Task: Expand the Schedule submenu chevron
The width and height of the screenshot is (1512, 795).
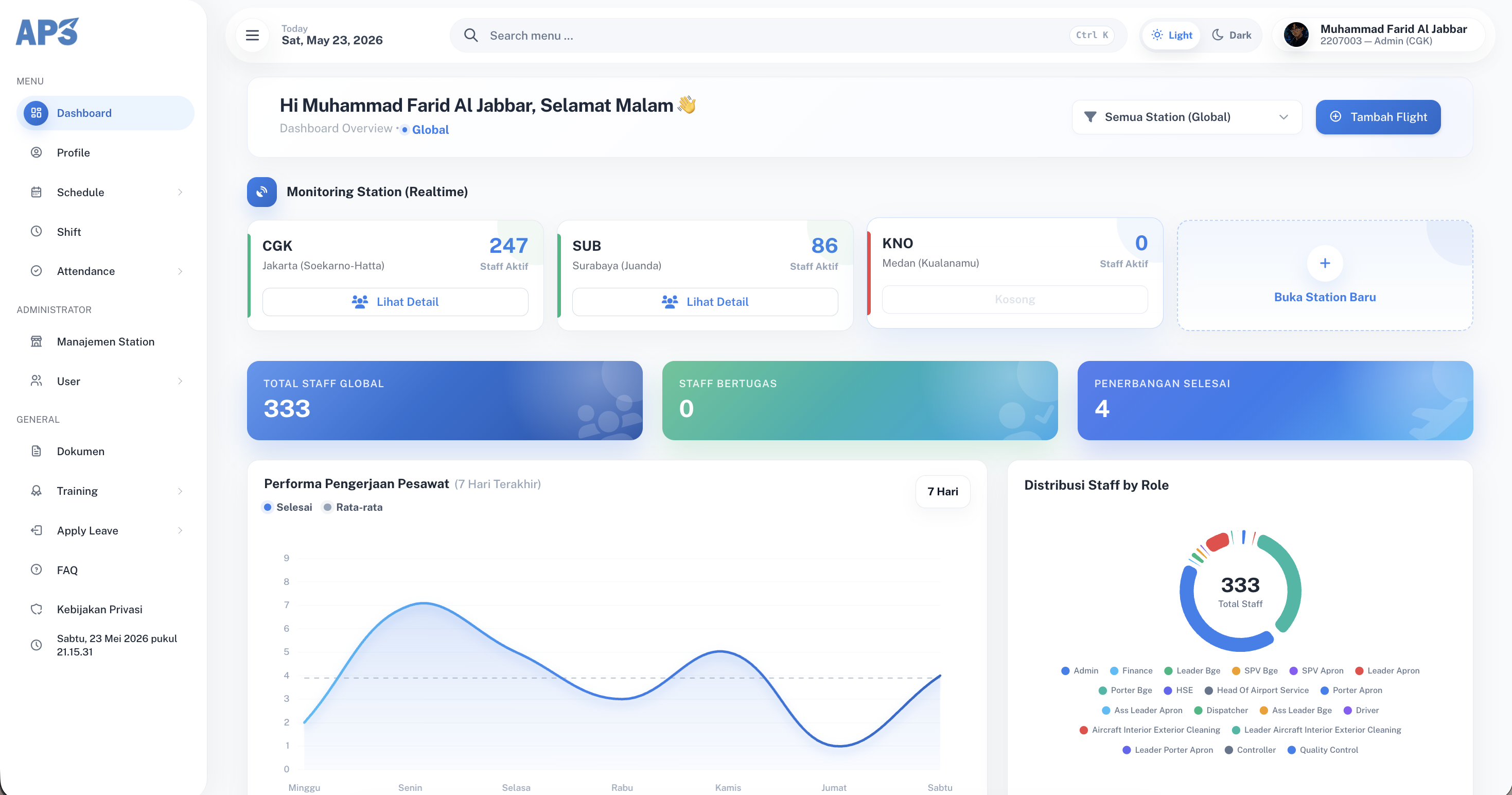Action: [x=180, y=192]
